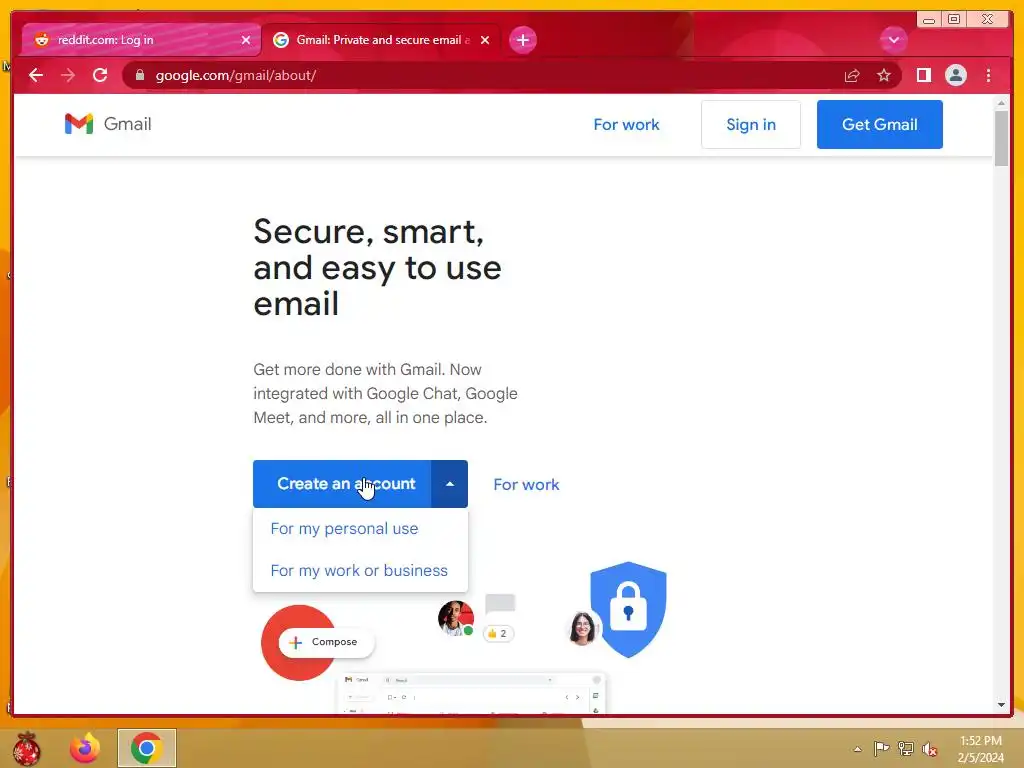Collapse the Create an account dropdown arrow
This screenshot has height=768, width=1024.
(449, 484)
